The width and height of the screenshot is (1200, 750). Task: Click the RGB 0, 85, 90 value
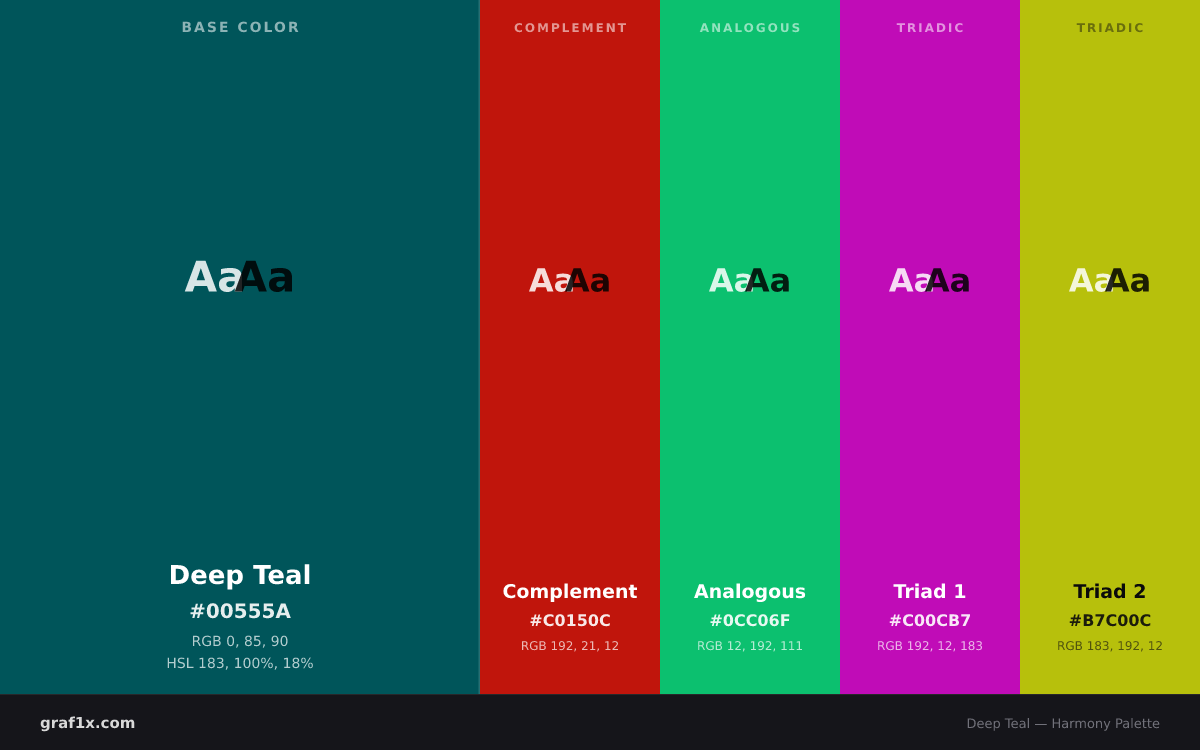(240, 642)
